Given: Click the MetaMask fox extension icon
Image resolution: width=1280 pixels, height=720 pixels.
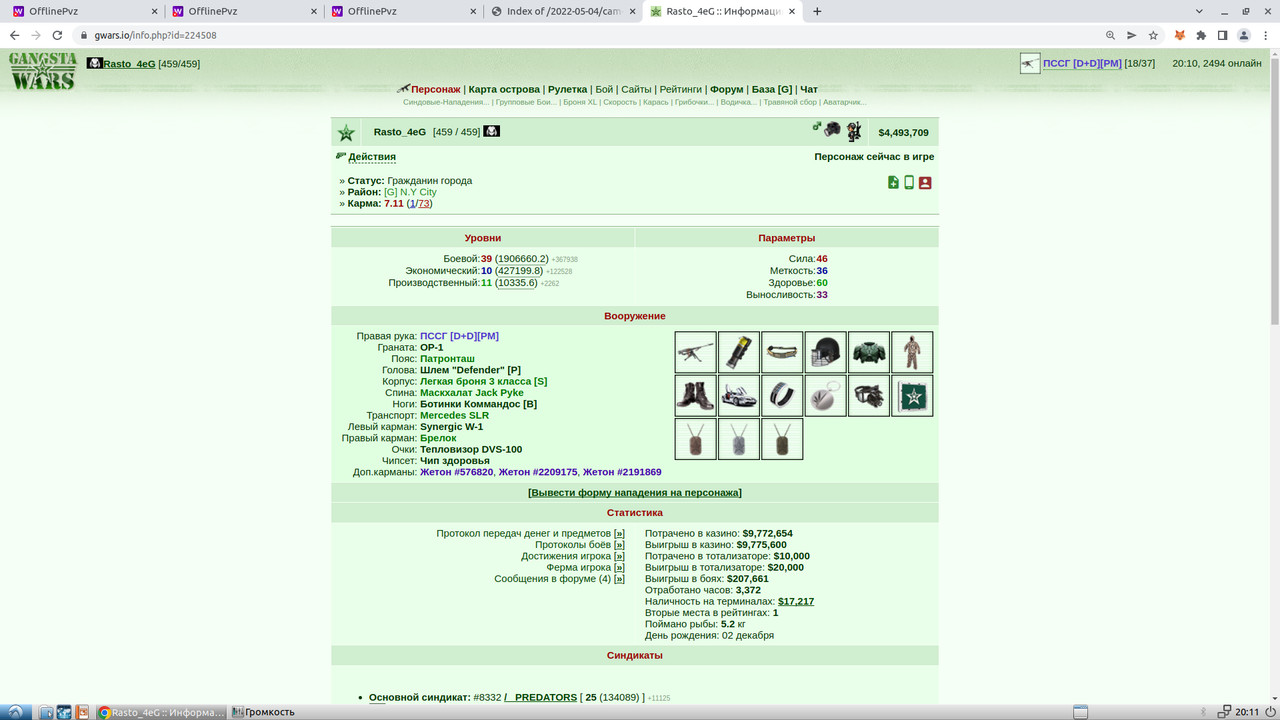Looking at the screenshot, I should pyautogui.click(x=1179, y=35).
